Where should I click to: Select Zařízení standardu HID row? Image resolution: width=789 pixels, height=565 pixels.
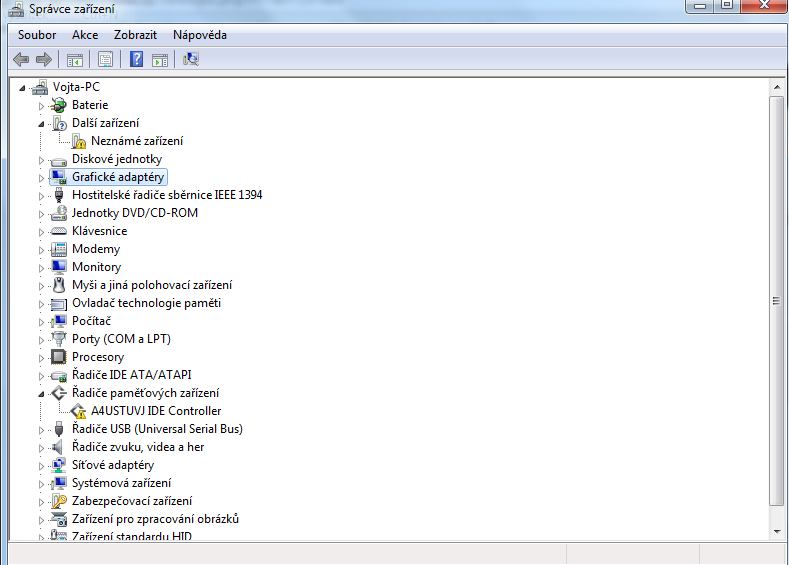pos(132,536)
